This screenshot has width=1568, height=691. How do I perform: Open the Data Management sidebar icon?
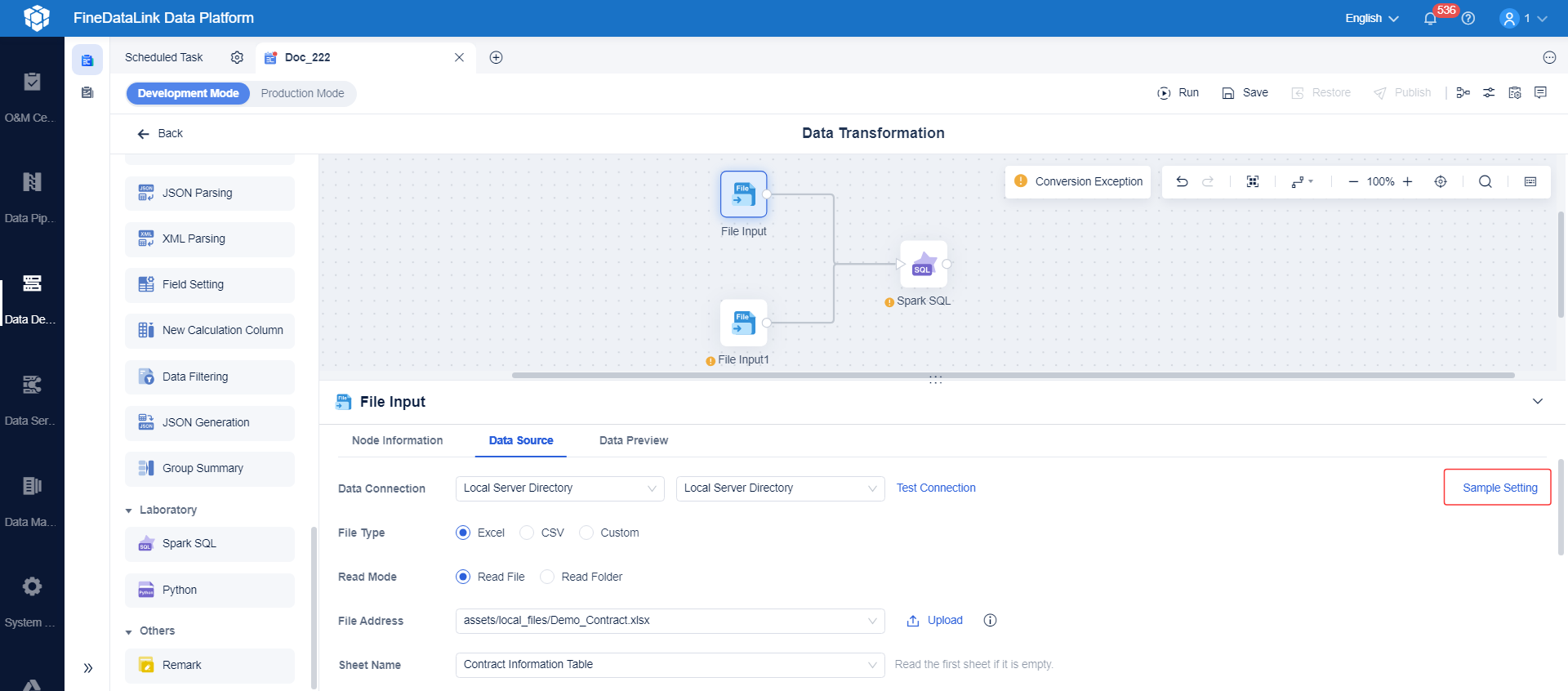coord(32,486)
